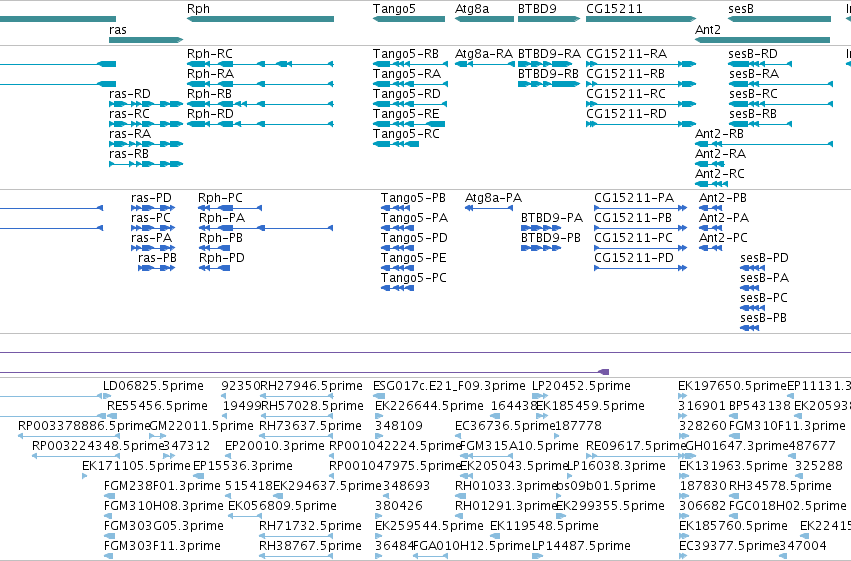851x561 pixels.
Task: Click transcript BTBD9-RB
Action: [548, 74]
